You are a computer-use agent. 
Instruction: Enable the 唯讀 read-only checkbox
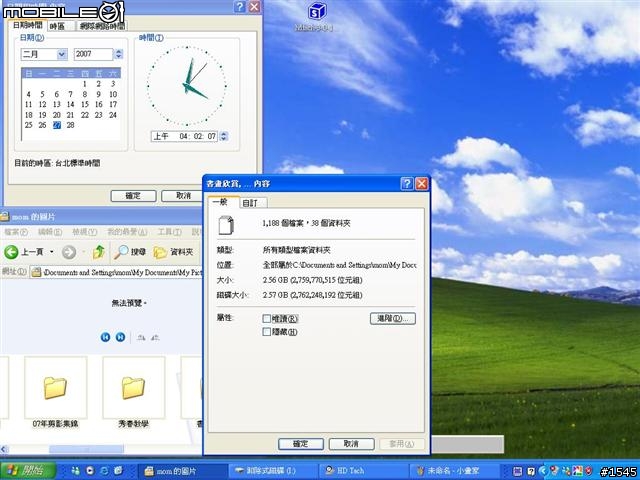coord(267,318)
